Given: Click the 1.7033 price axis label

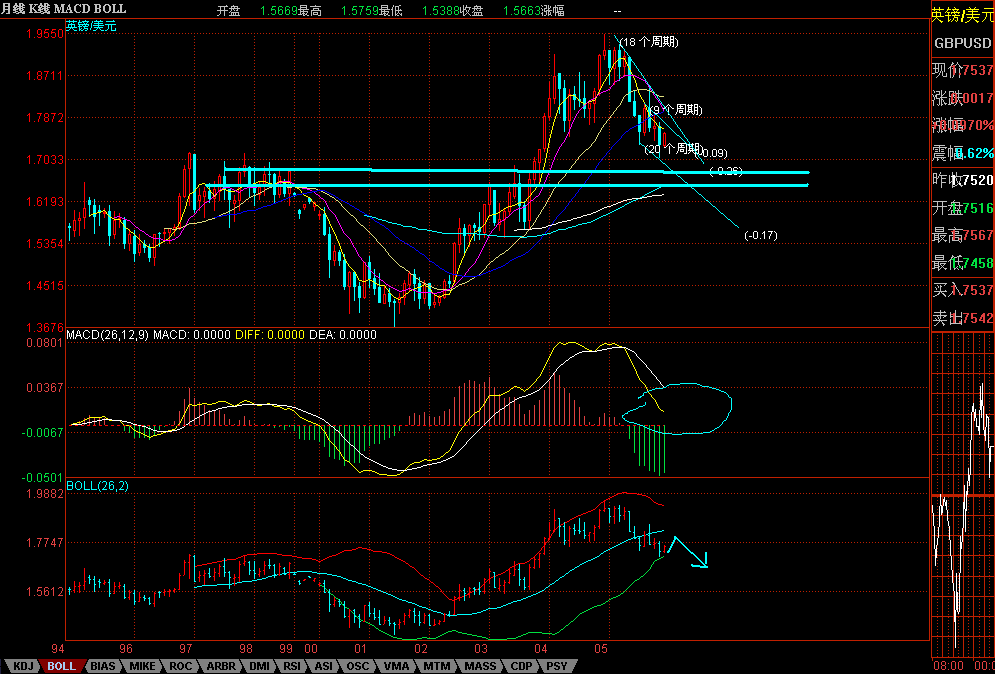Looking at the screenshot, I should tap(45, 159).
